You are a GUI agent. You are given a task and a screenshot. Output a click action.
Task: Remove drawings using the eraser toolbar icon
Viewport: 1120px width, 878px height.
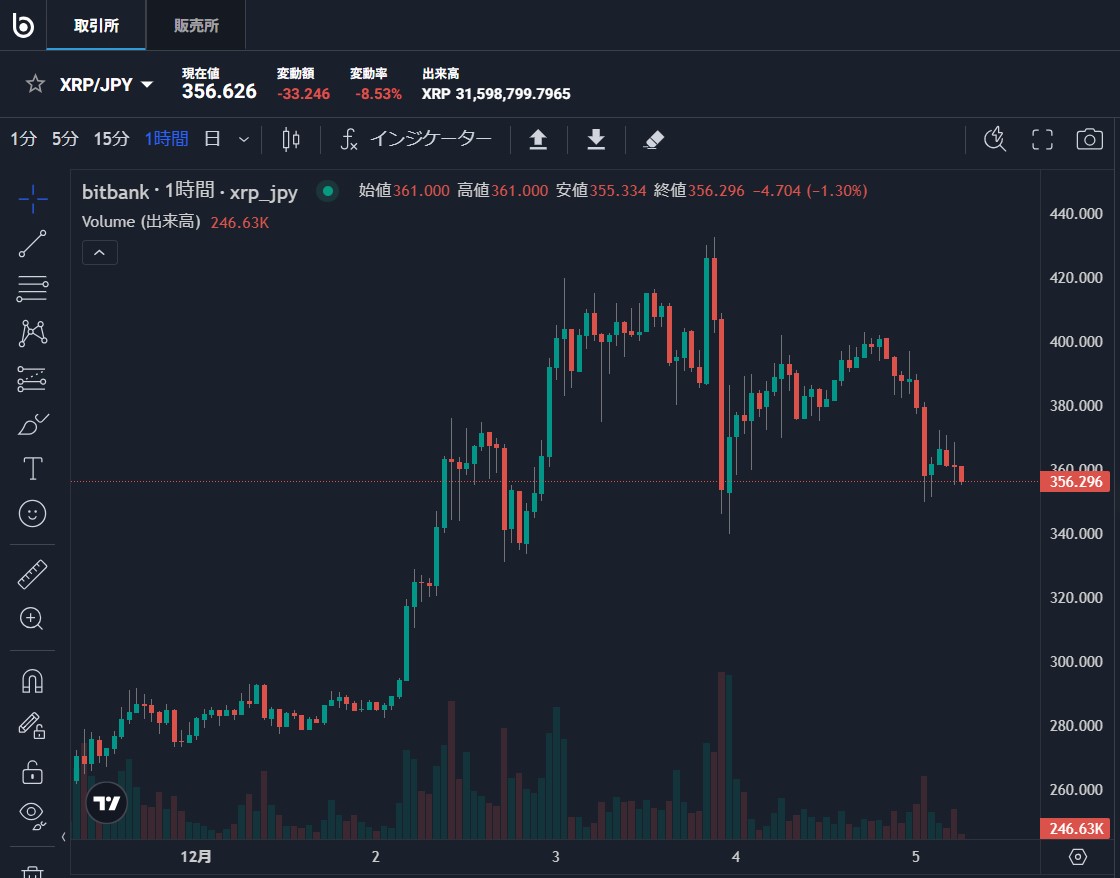(x=653, y=139)
